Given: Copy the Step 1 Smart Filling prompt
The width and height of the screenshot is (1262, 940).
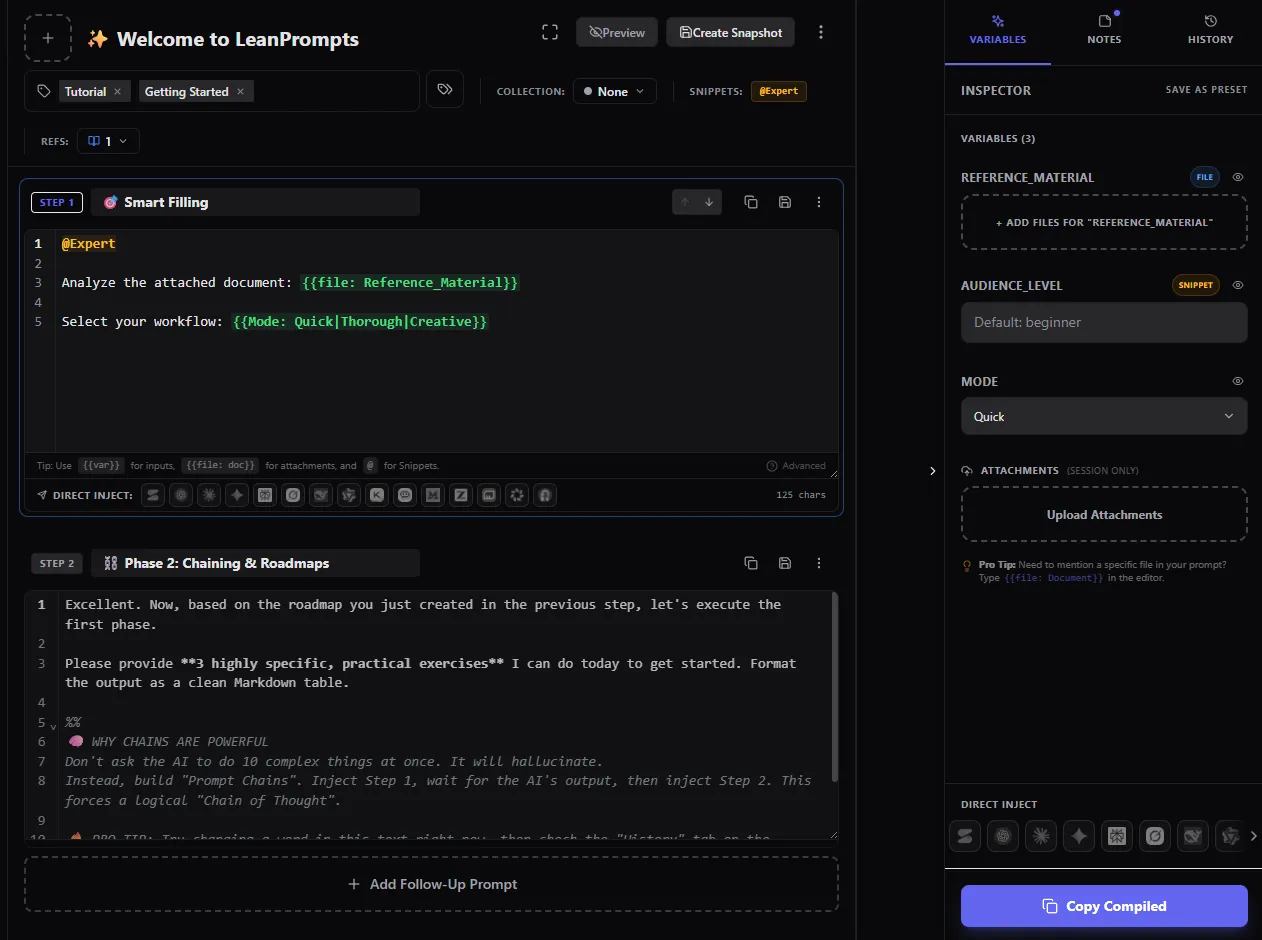Looking at the screenshot, I should pos(751,202).
